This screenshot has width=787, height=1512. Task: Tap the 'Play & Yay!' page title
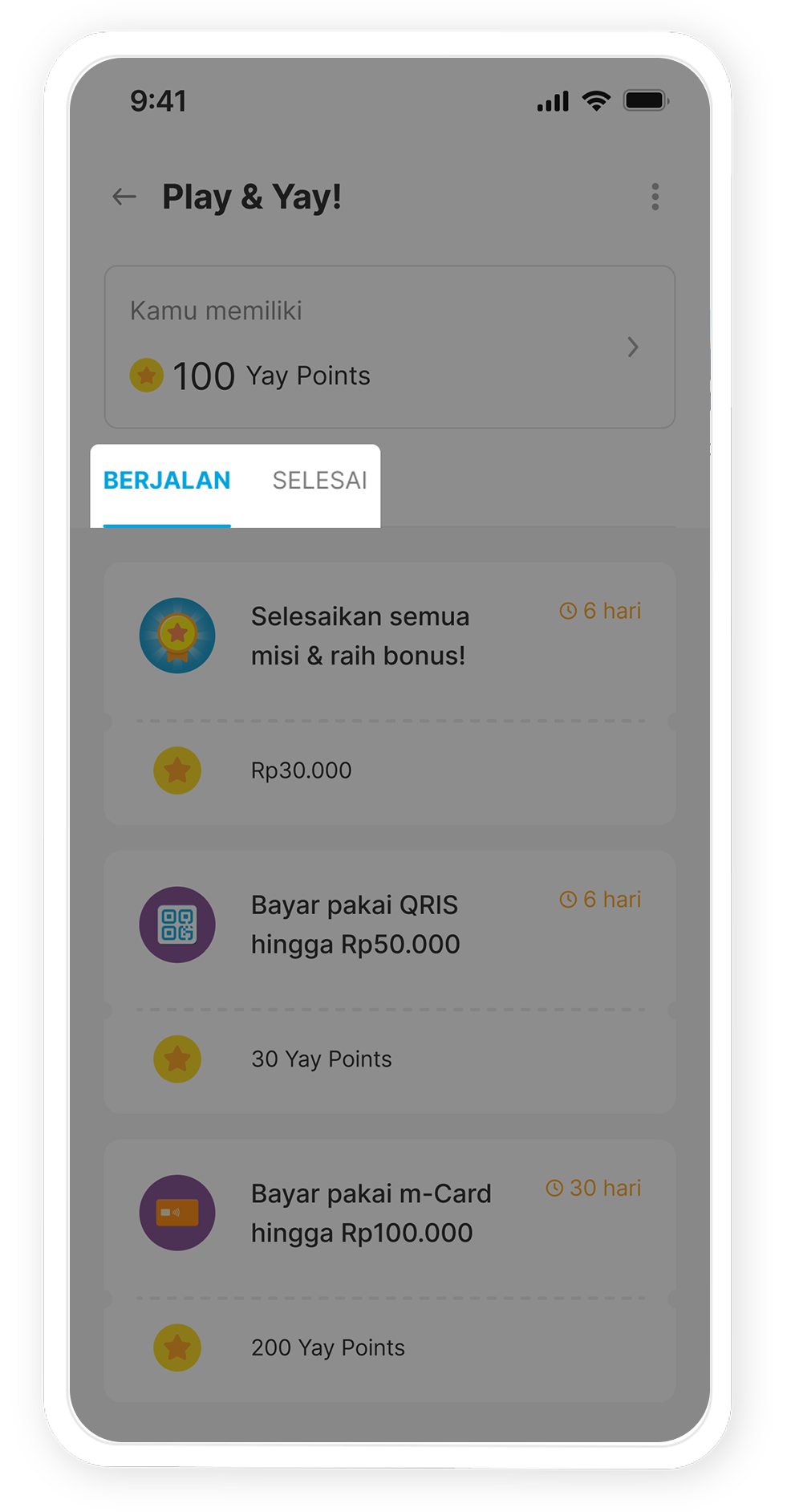252,197
